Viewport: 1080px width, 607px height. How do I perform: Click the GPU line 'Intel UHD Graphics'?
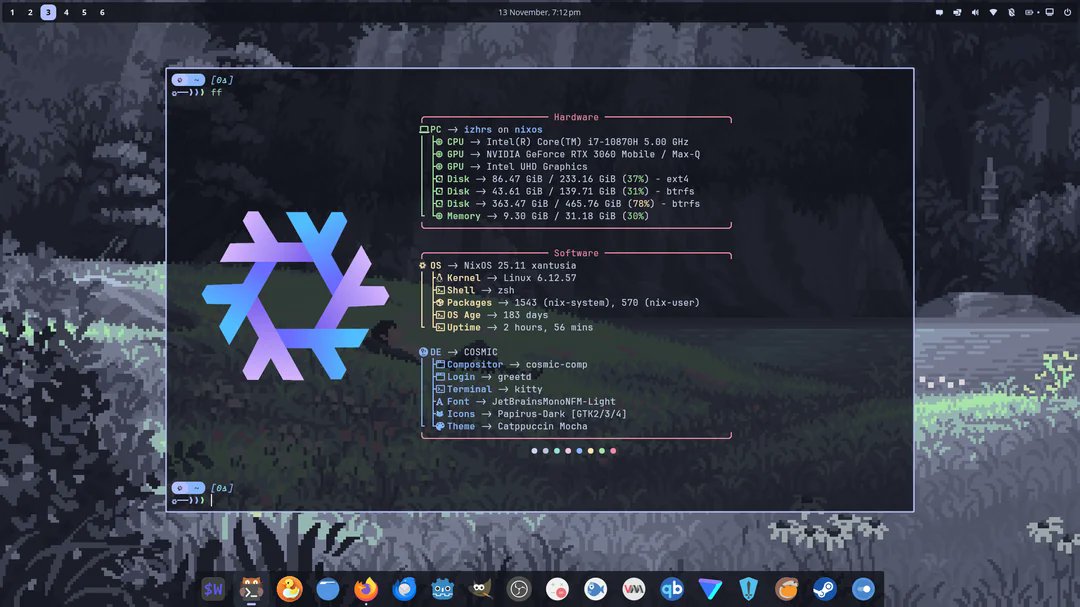pos(510,167)
